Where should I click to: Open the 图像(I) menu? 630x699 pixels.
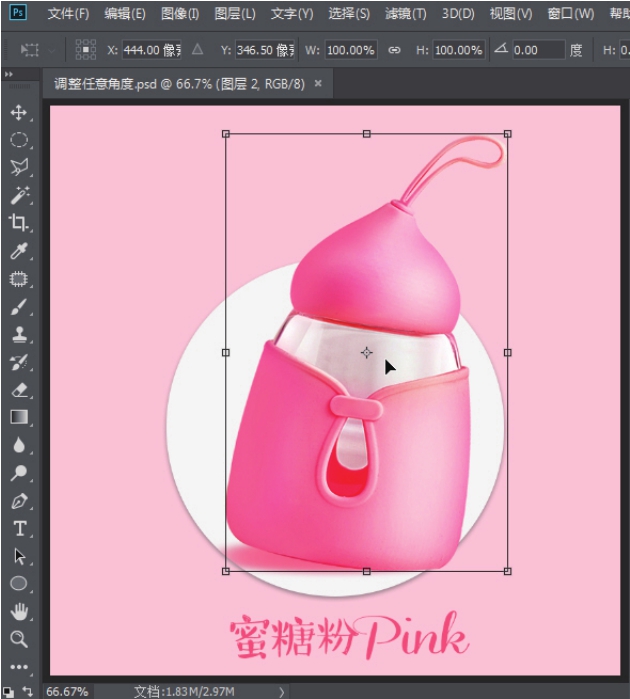point(180,14)
